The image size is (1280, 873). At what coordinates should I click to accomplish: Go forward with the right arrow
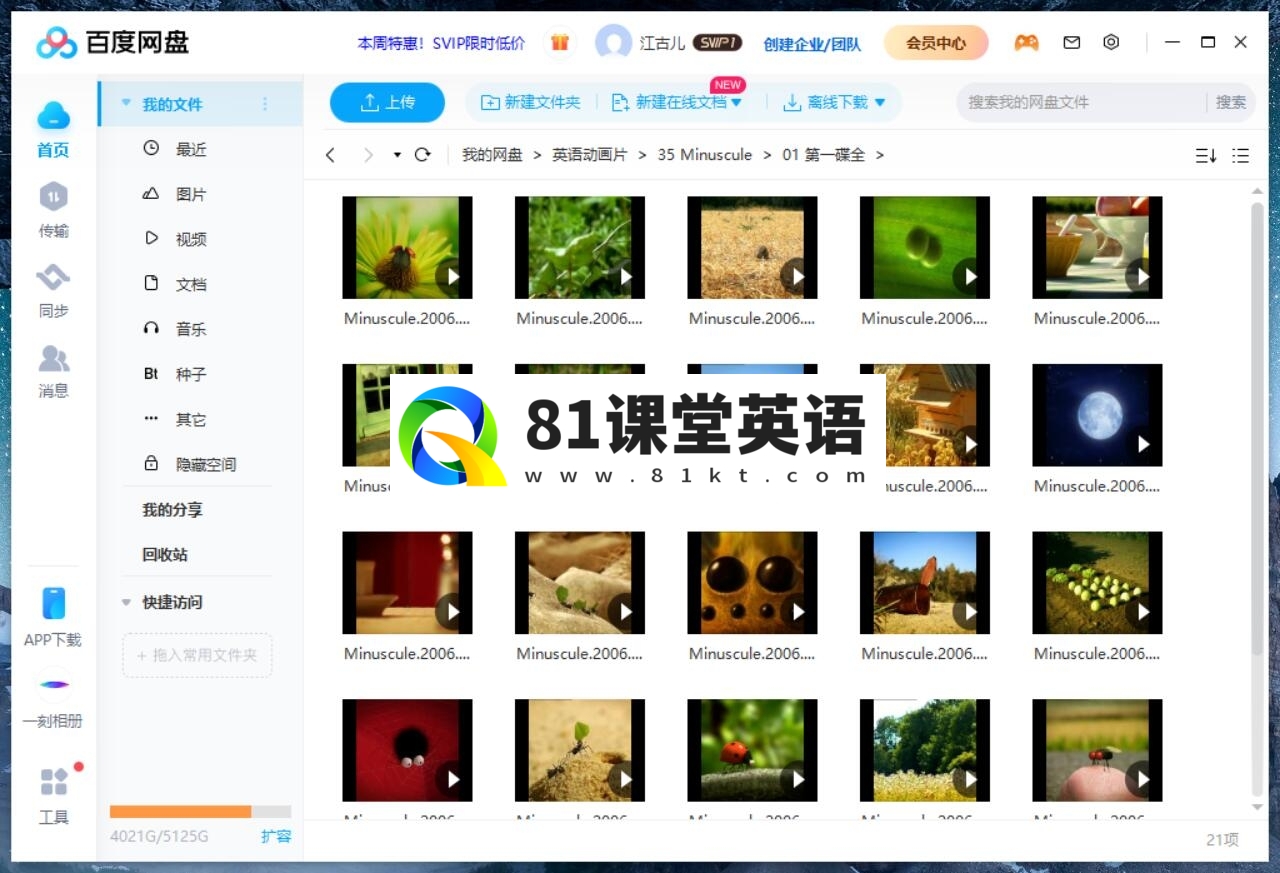click(368, 155)
